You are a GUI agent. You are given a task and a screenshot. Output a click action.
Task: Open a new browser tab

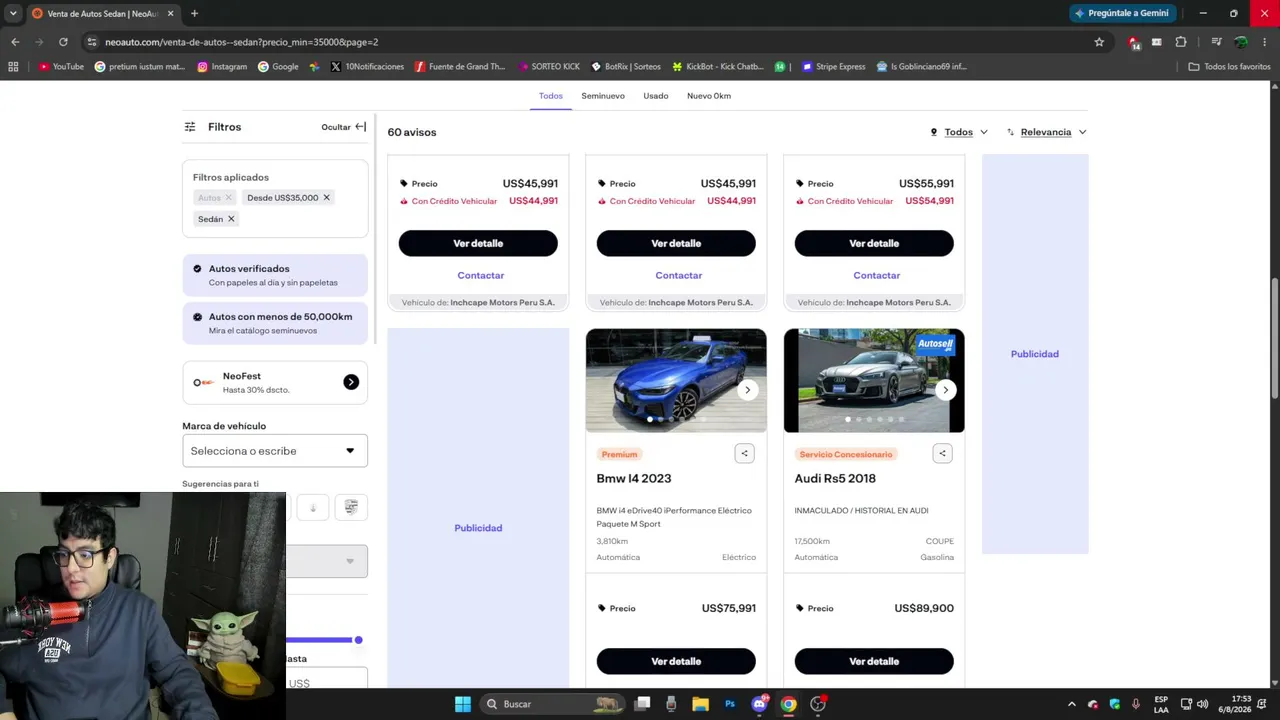pos(194,13)
